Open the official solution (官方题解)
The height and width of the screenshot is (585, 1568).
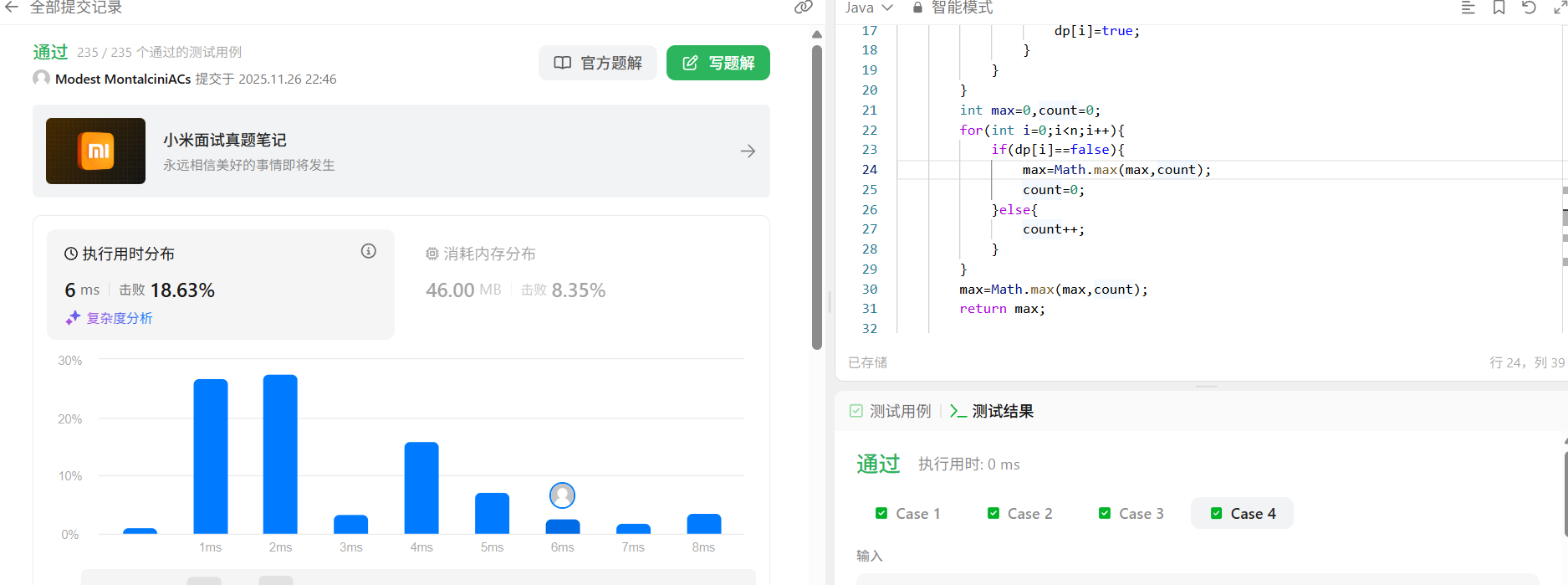[598, 63]
